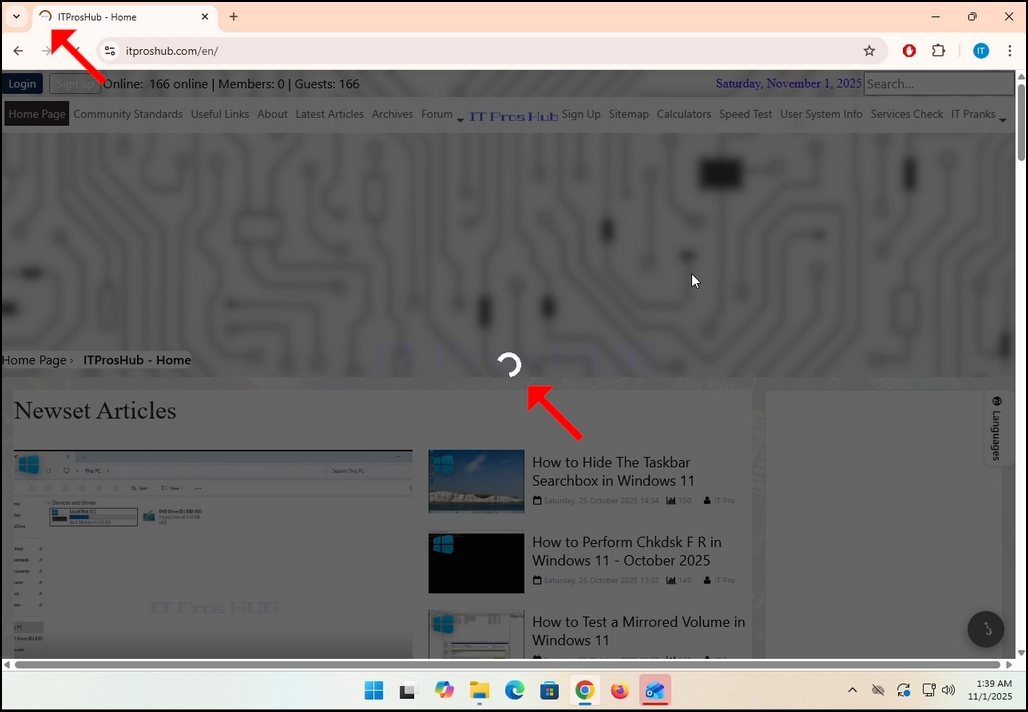This screenshot has width=1028, height=712.
Task: Open Services Check link
Action: (907, 114)
